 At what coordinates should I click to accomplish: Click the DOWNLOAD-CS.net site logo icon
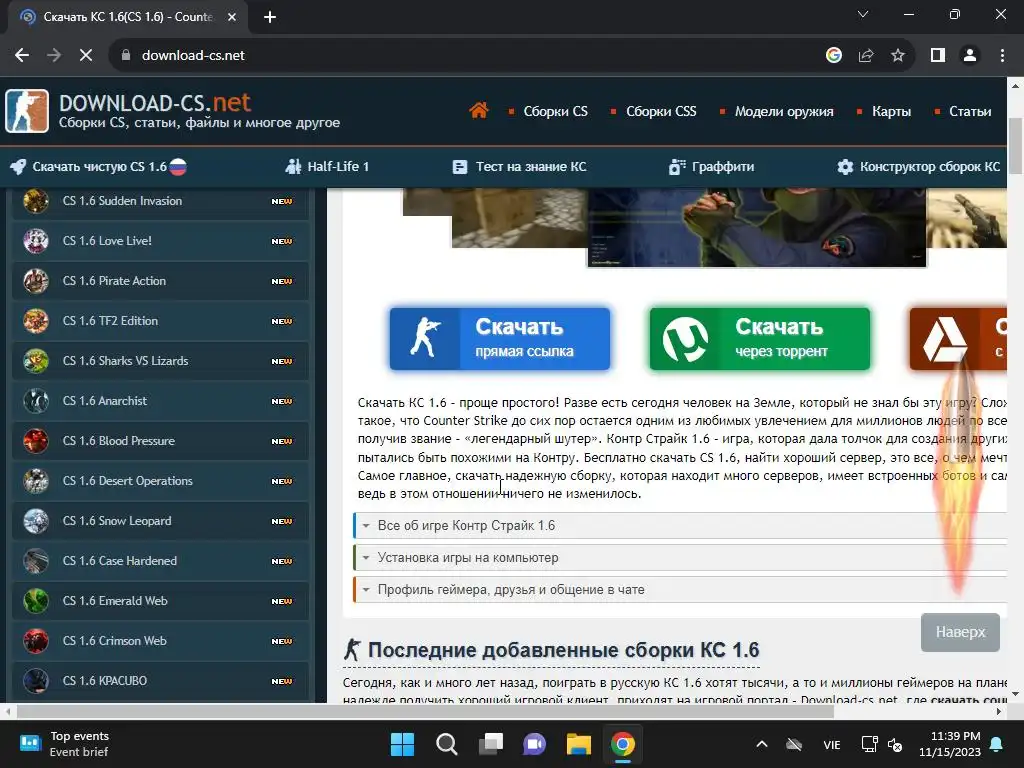click(27, 111)
